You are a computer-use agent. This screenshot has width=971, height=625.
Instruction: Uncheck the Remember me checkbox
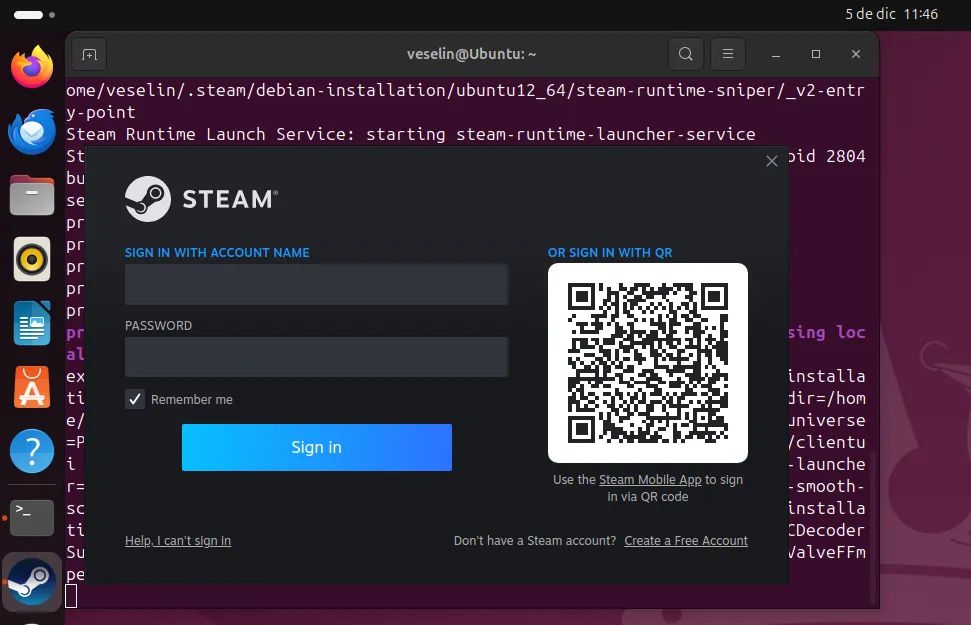click(135, 399)
